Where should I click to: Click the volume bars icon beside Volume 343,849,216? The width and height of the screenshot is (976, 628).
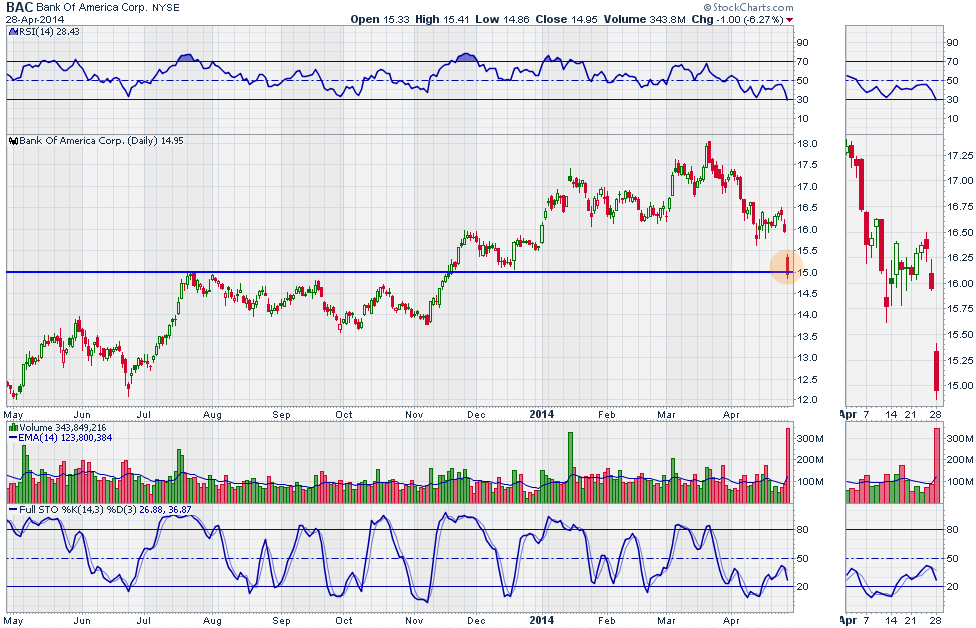click(x=13, y=428)
